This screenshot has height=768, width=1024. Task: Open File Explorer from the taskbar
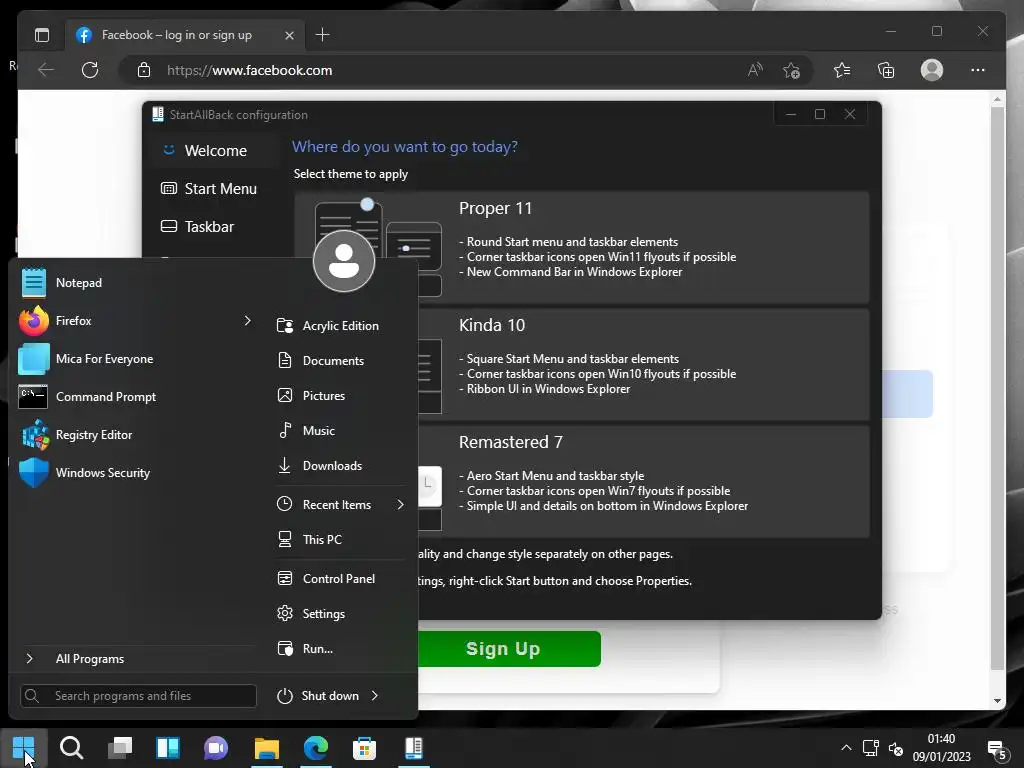266,748
